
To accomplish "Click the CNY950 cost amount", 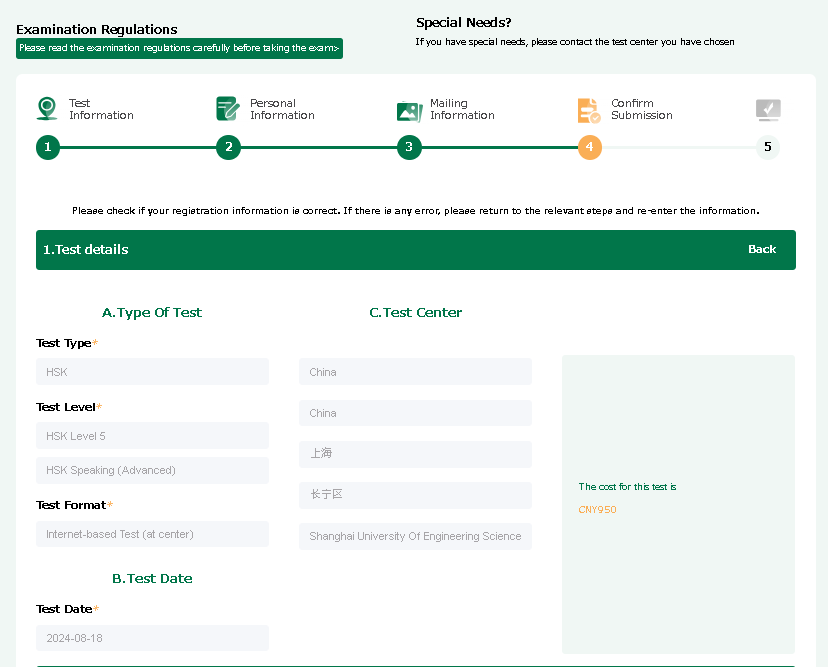I will tap(597, 510).
